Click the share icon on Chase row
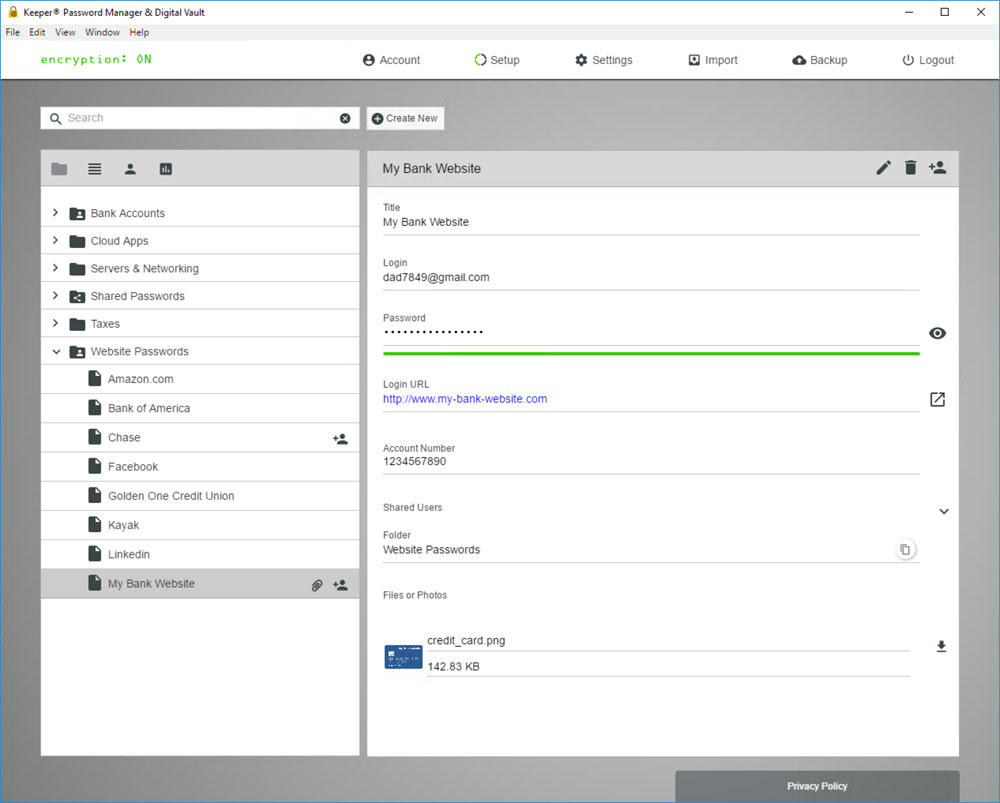Image resolution: width=1000 pixels, height=803 pixels. click(341, 439)
